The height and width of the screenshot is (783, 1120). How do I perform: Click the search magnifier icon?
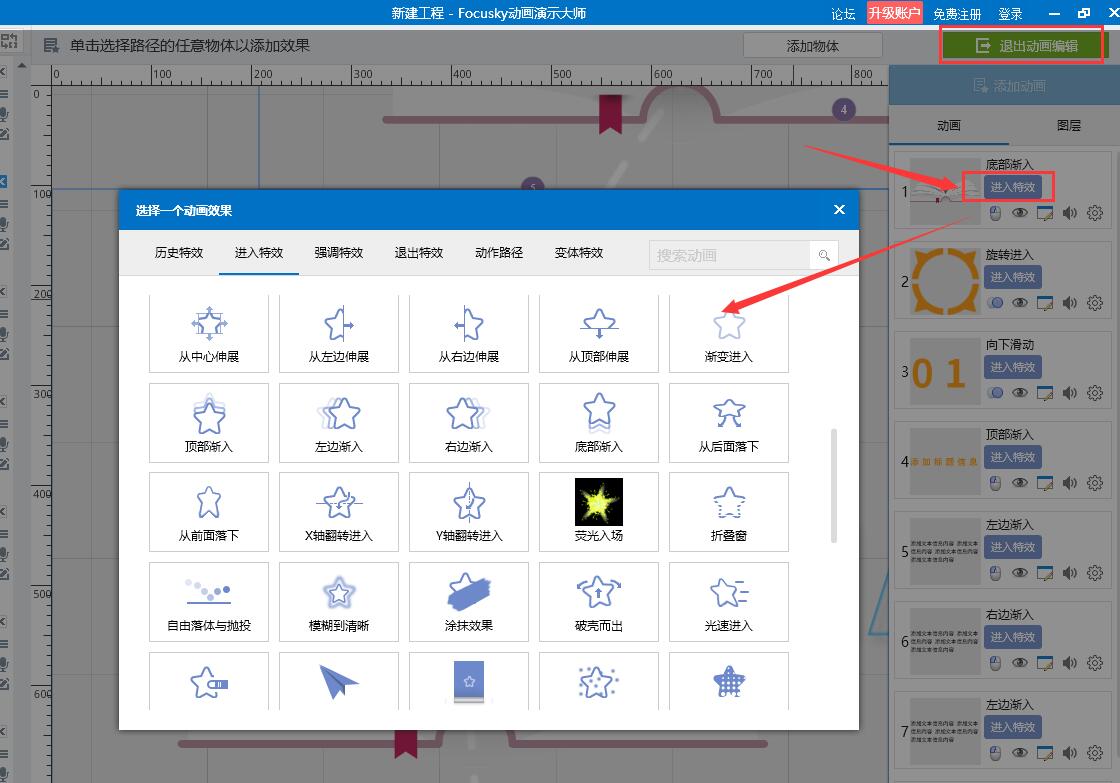click(x=824, y=255)
